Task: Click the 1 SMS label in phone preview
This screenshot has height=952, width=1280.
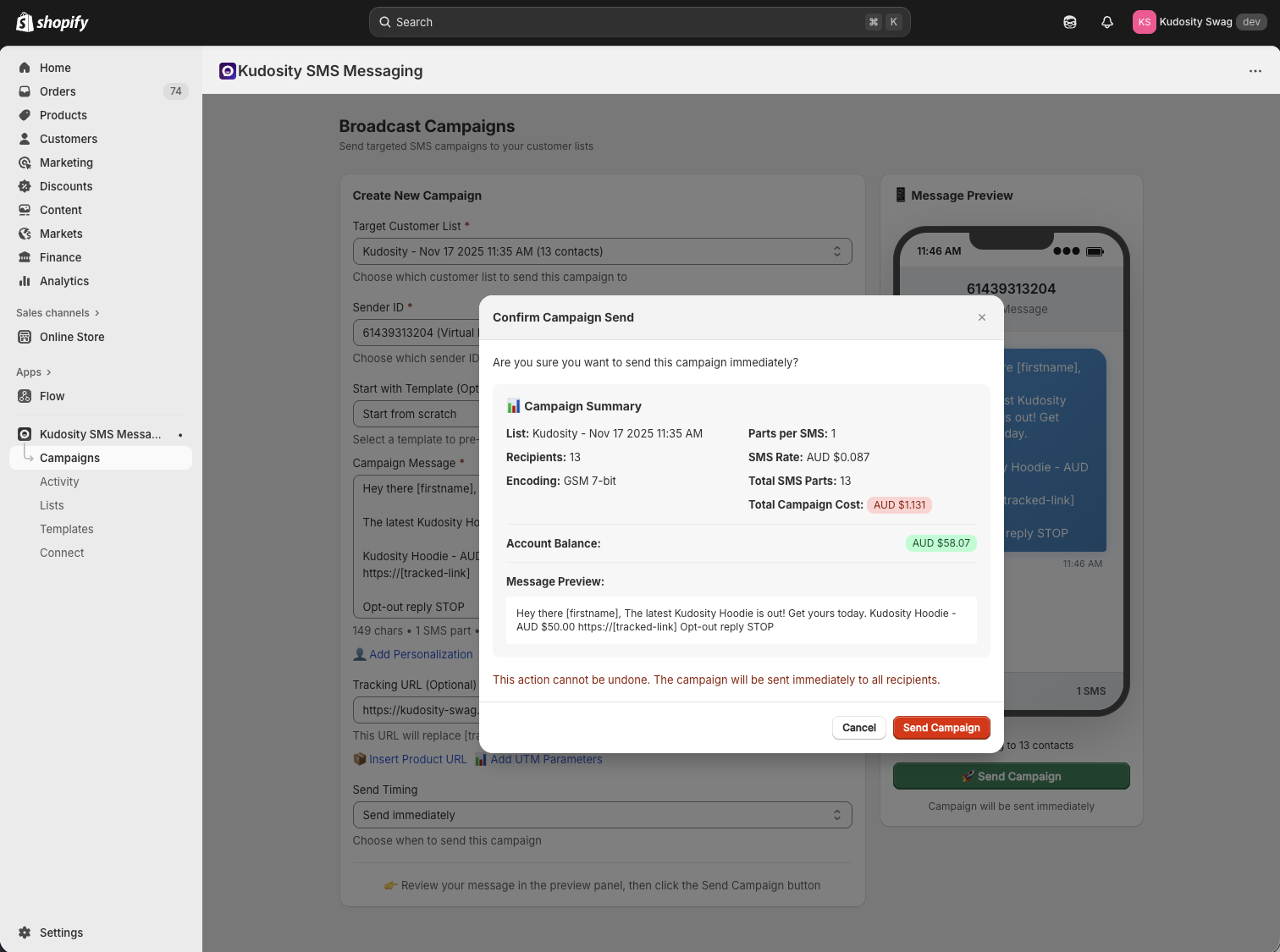Action: [1091, 691]
